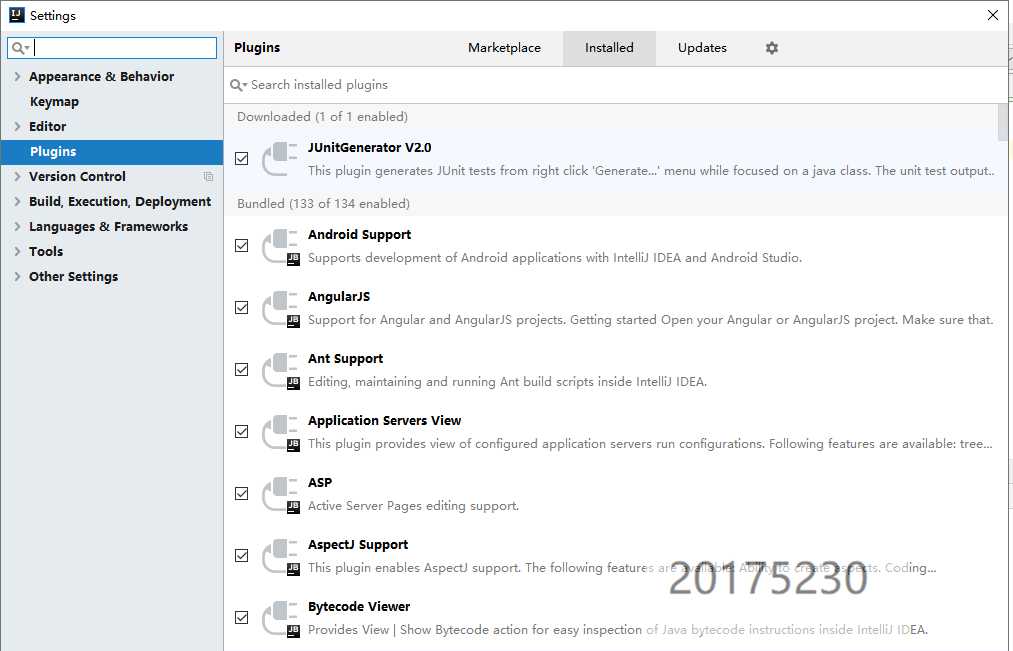Image resolution: width=1013 pixels, height=651 pixels.
Task: Click the ASP plugin icon
Action: [280, 494]
